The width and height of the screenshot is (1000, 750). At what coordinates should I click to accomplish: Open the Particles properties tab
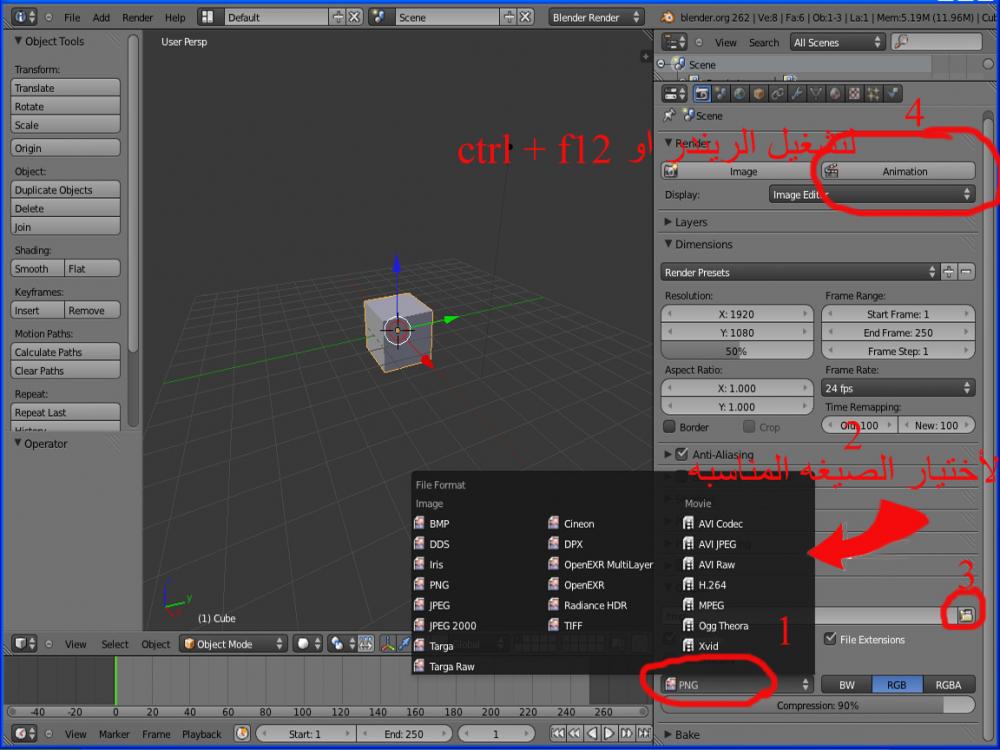pos(873,94)
